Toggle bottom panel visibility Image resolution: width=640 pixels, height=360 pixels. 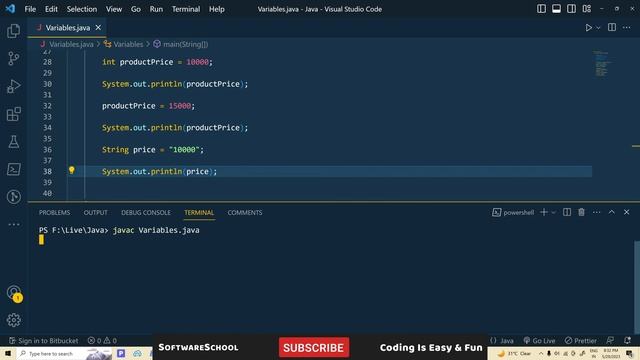[556, 9]
